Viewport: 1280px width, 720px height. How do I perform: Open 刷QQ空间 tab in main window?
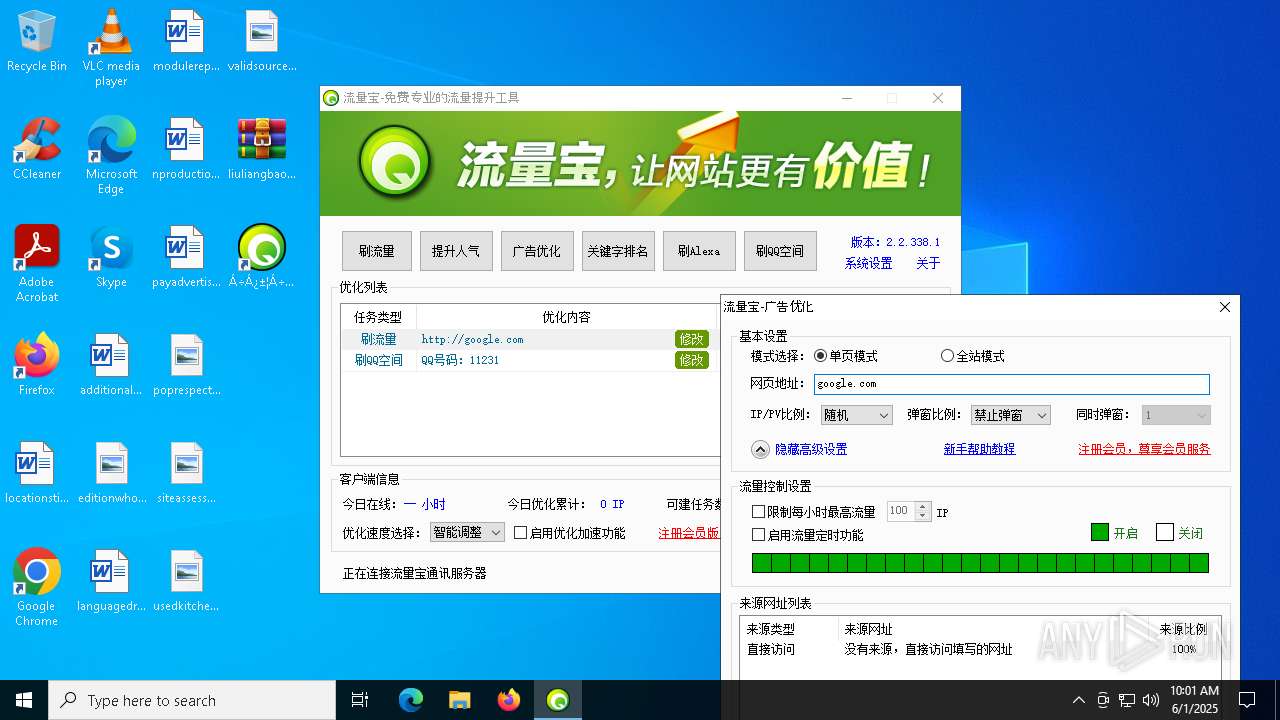(x=780, y=251)
